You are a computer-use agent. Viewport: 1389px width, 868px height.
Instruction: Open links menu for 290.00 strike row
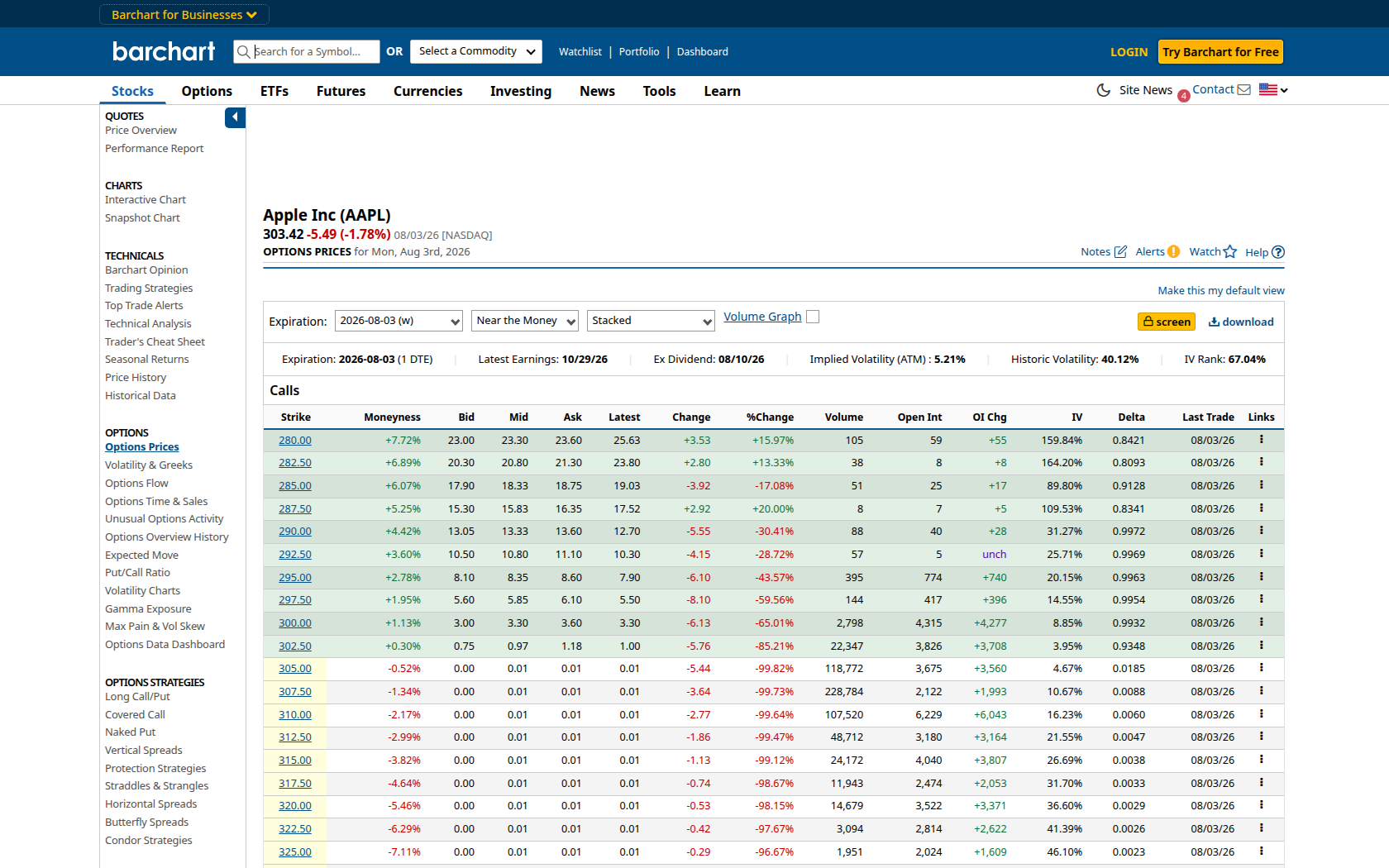1262,531
